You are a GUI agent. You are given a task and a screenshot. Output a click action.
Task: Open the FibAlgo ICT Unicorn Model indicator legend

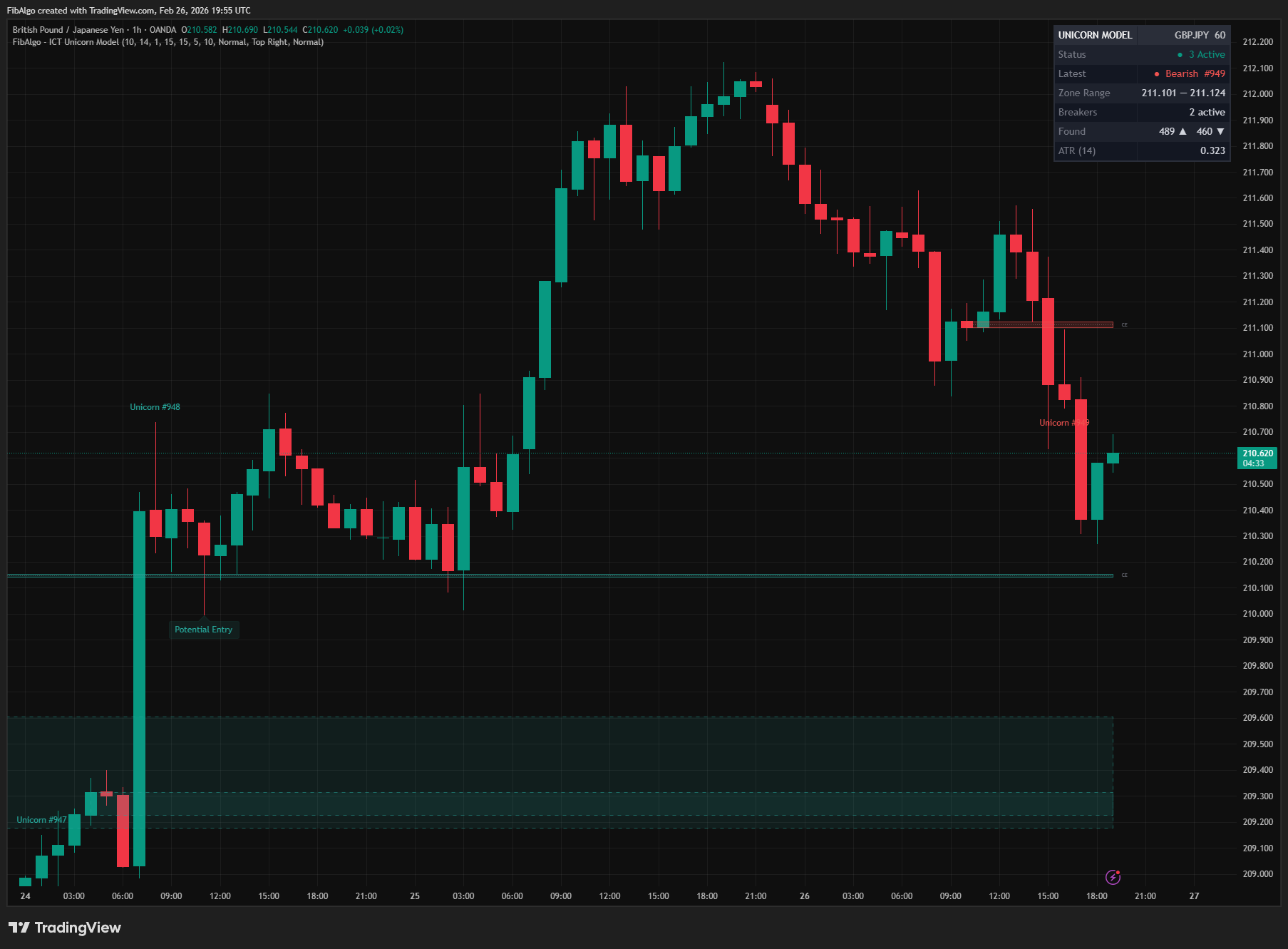(168, 42)
